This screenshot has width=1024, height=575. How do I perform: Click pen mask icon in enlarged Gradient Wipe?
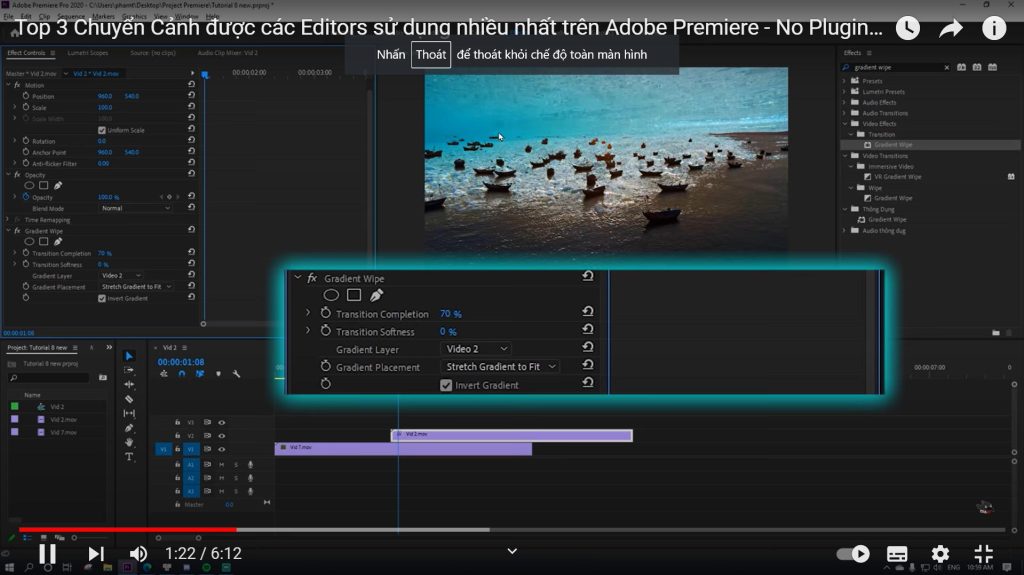[x=376, y=295]
